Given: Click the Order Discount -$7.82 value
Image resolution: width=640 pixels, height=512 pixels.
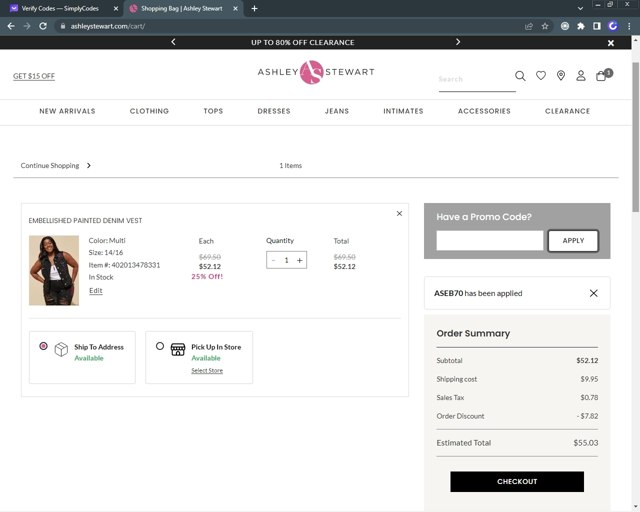Looking at the screenshot, I should [x=587, y=416].
